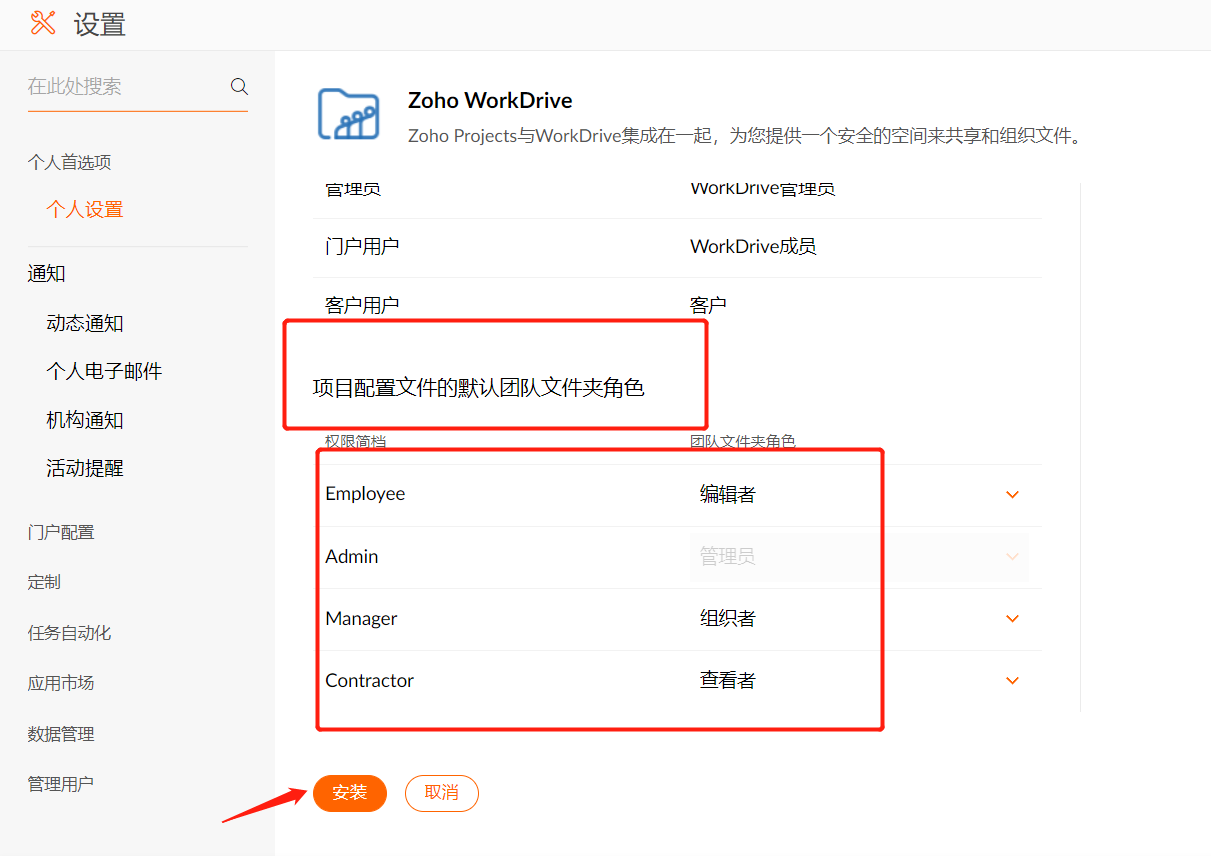Open 门户配置 section
Image resolution: width=1211 pixels, height=856 pixels.
(61, 532)
